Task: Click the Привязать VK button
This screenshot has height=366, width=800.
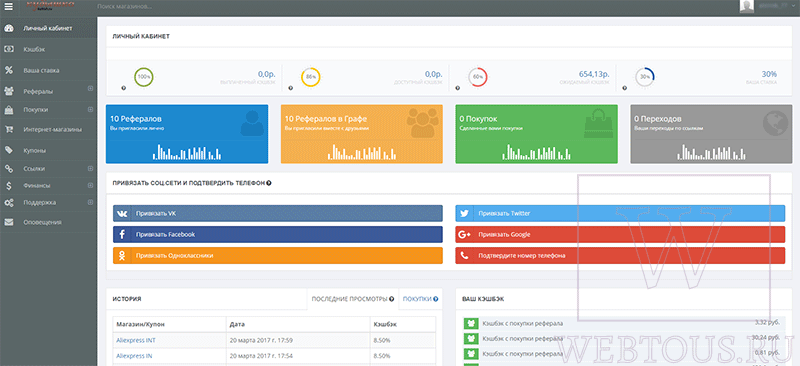Action: point(278,213)
